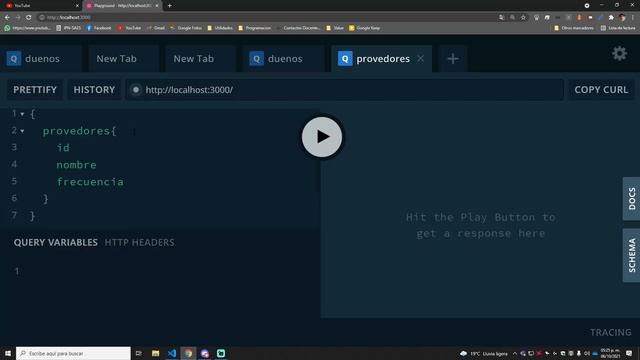Open Programacion bookmarks folder

click(x=255, y=28)
